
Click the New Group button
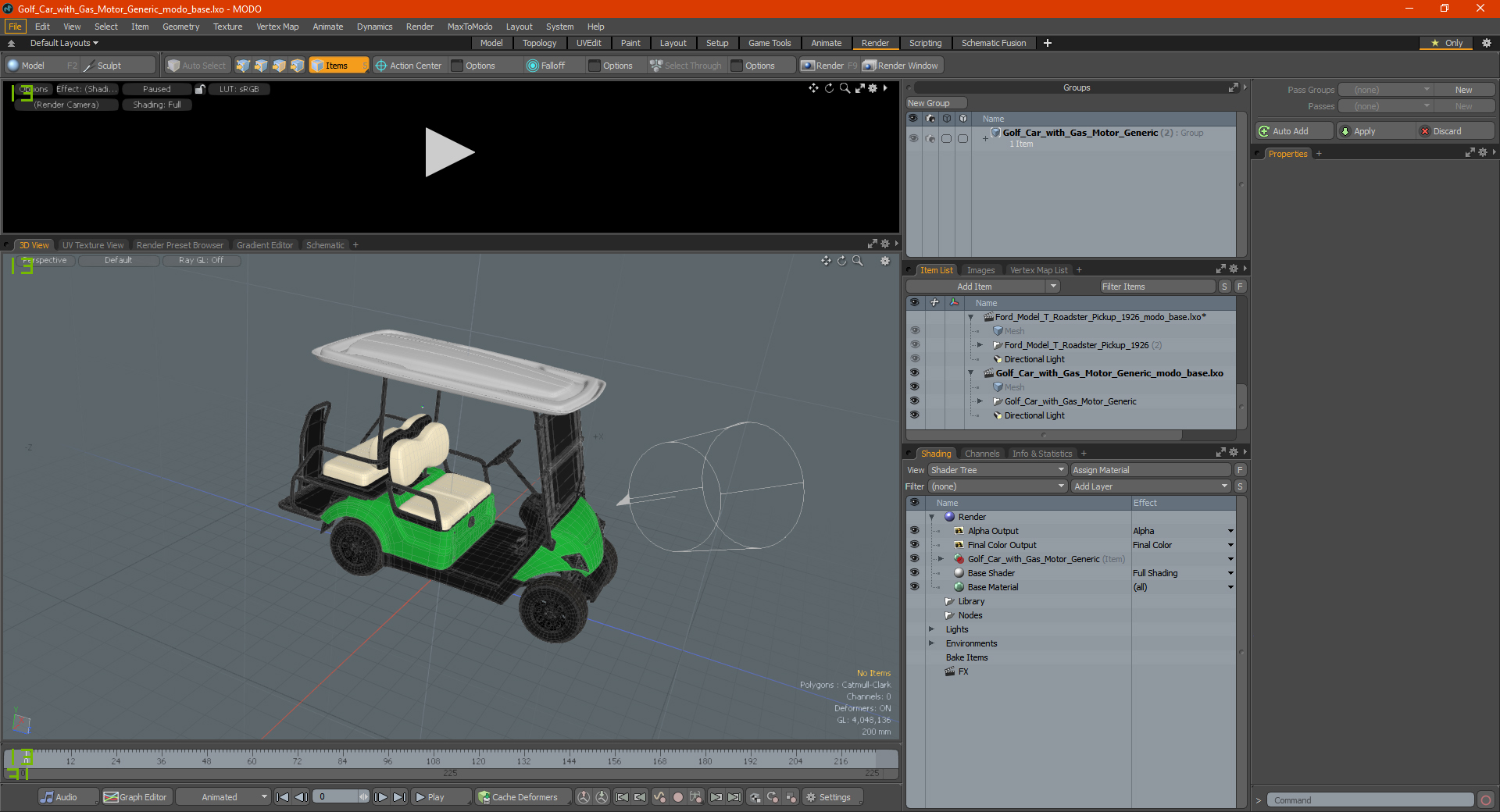(936, 103)
